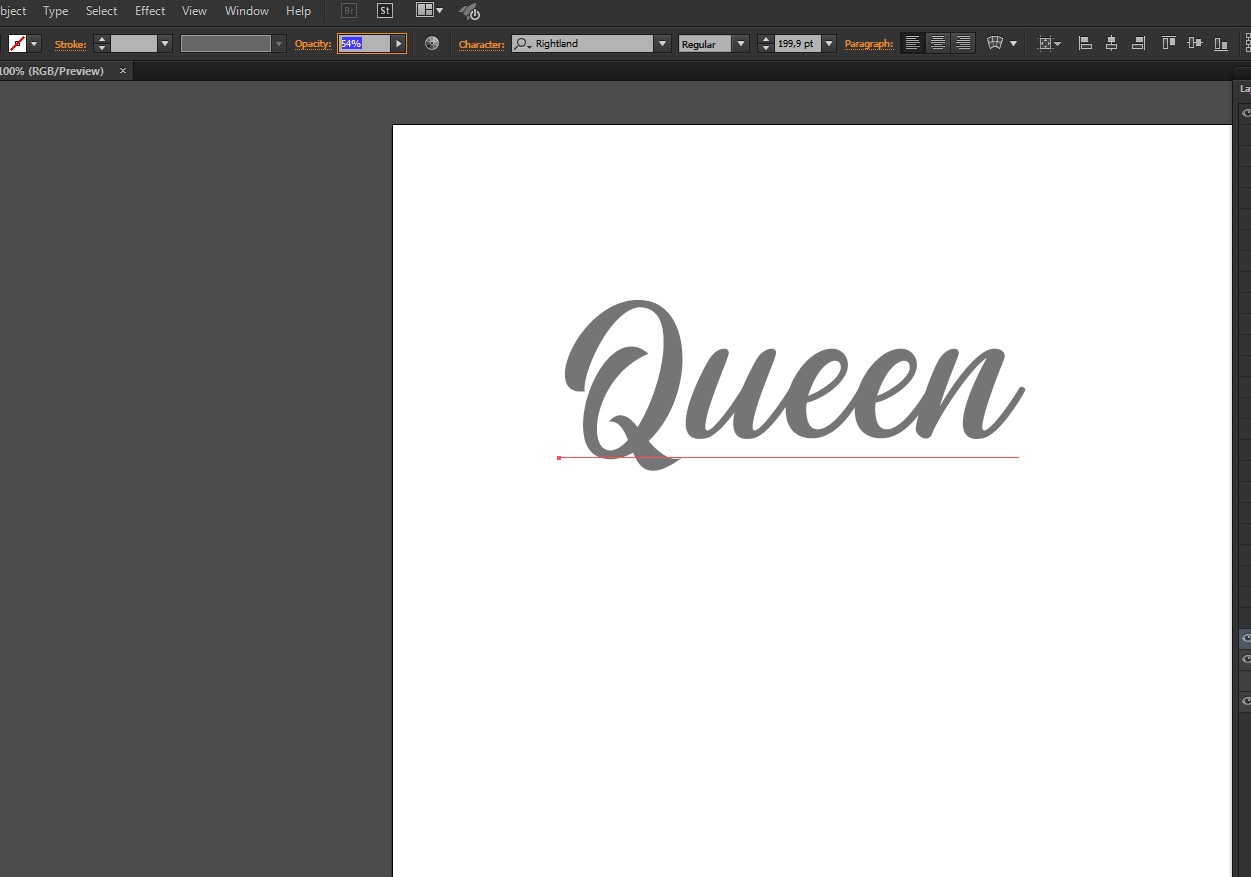Click the Character panel link
This screenshot has width=1251, height=877.
481,44
